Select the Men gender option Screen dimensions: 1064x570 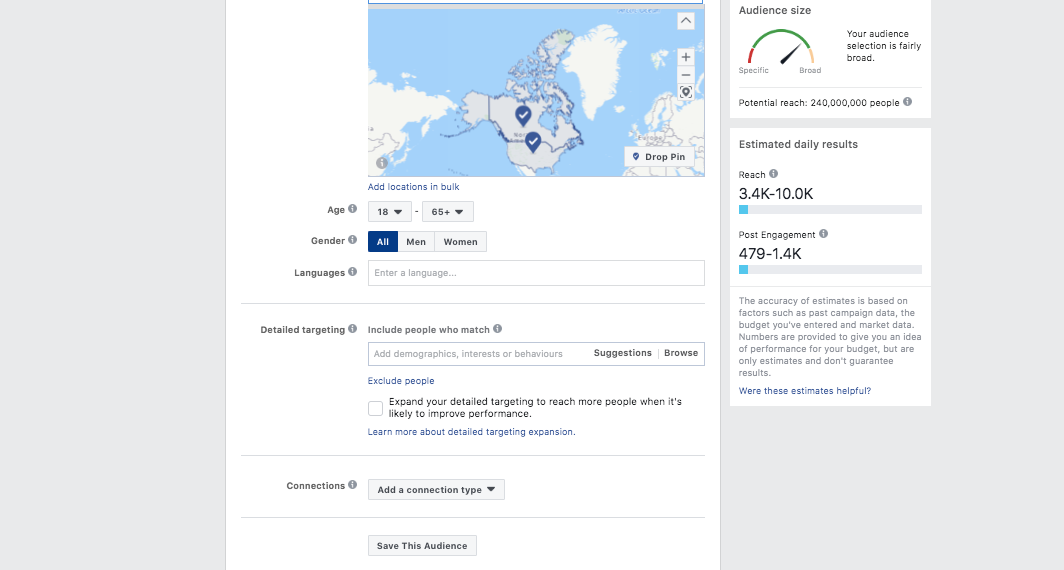[416, 242]
